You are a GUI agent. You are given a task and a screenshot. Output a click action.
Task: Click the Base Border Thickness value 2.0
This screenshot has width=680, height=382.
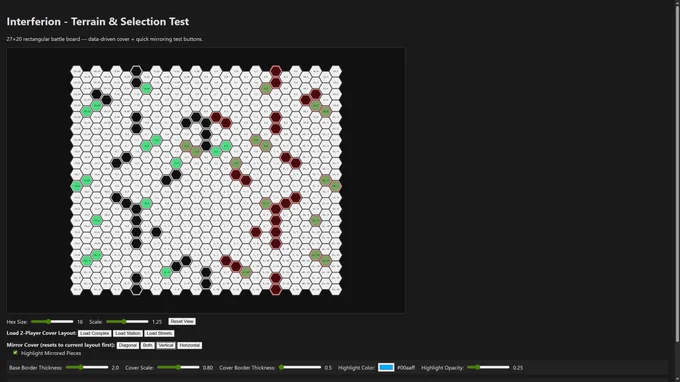115,368
